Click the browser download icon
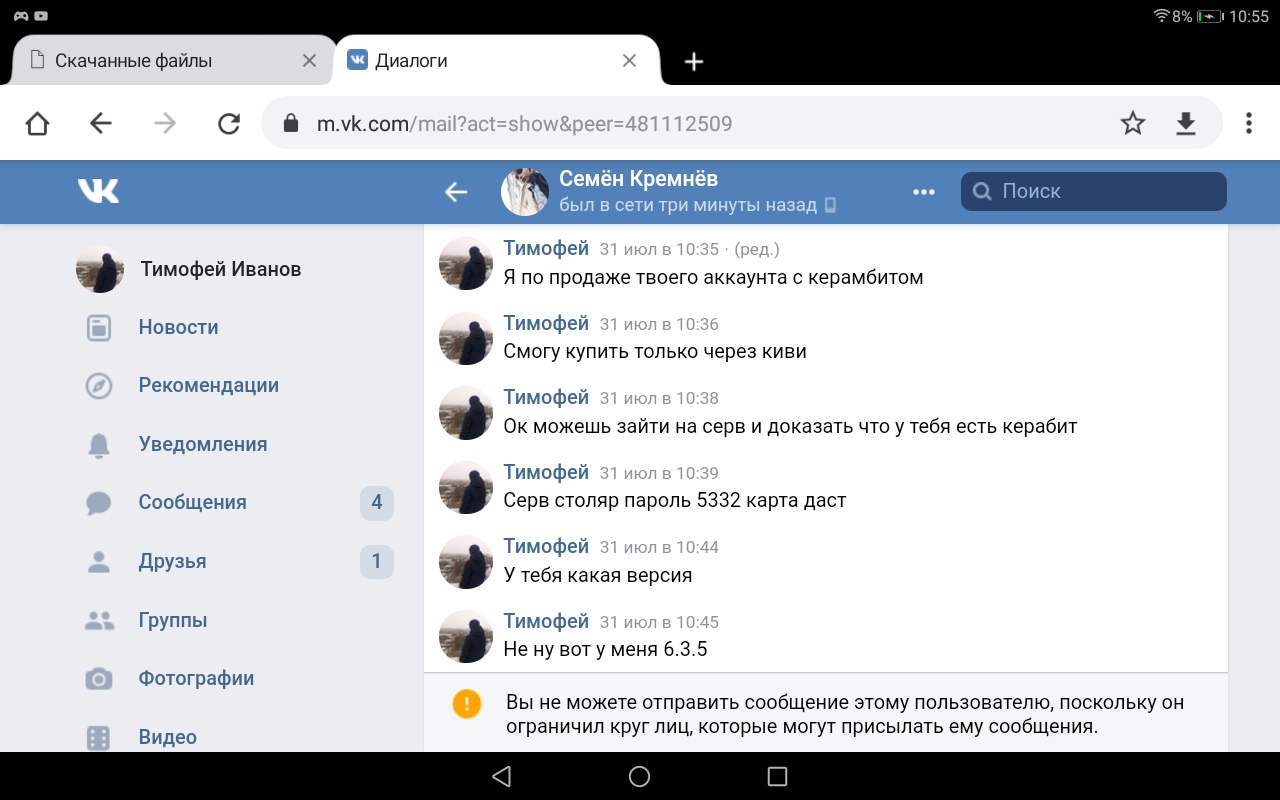The height and width of the screenshot is (800, 1280). pyautogui.click(x=1185, y=123)
